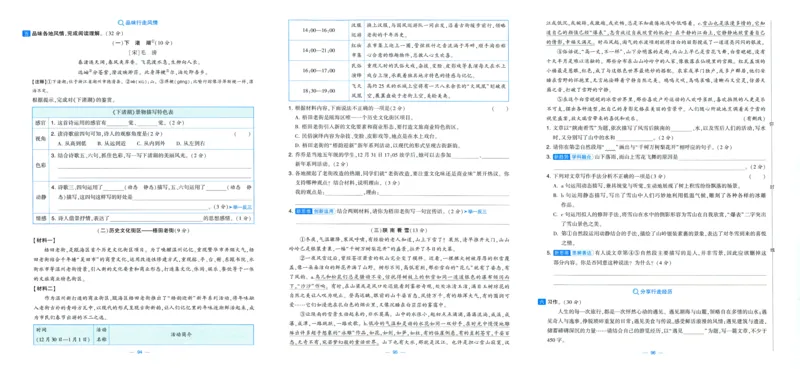Click the 时间 header cell of the schedule table
The height and width of the screenshot is (369, 800).
pyautogui.click(x=63, y=334)
